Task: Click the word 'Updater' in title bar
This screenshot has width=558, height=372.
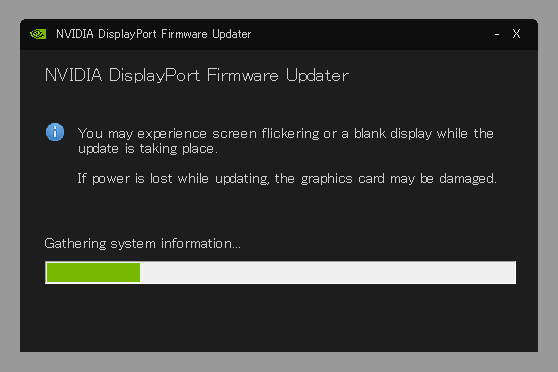Action: (x=232, y=34)
